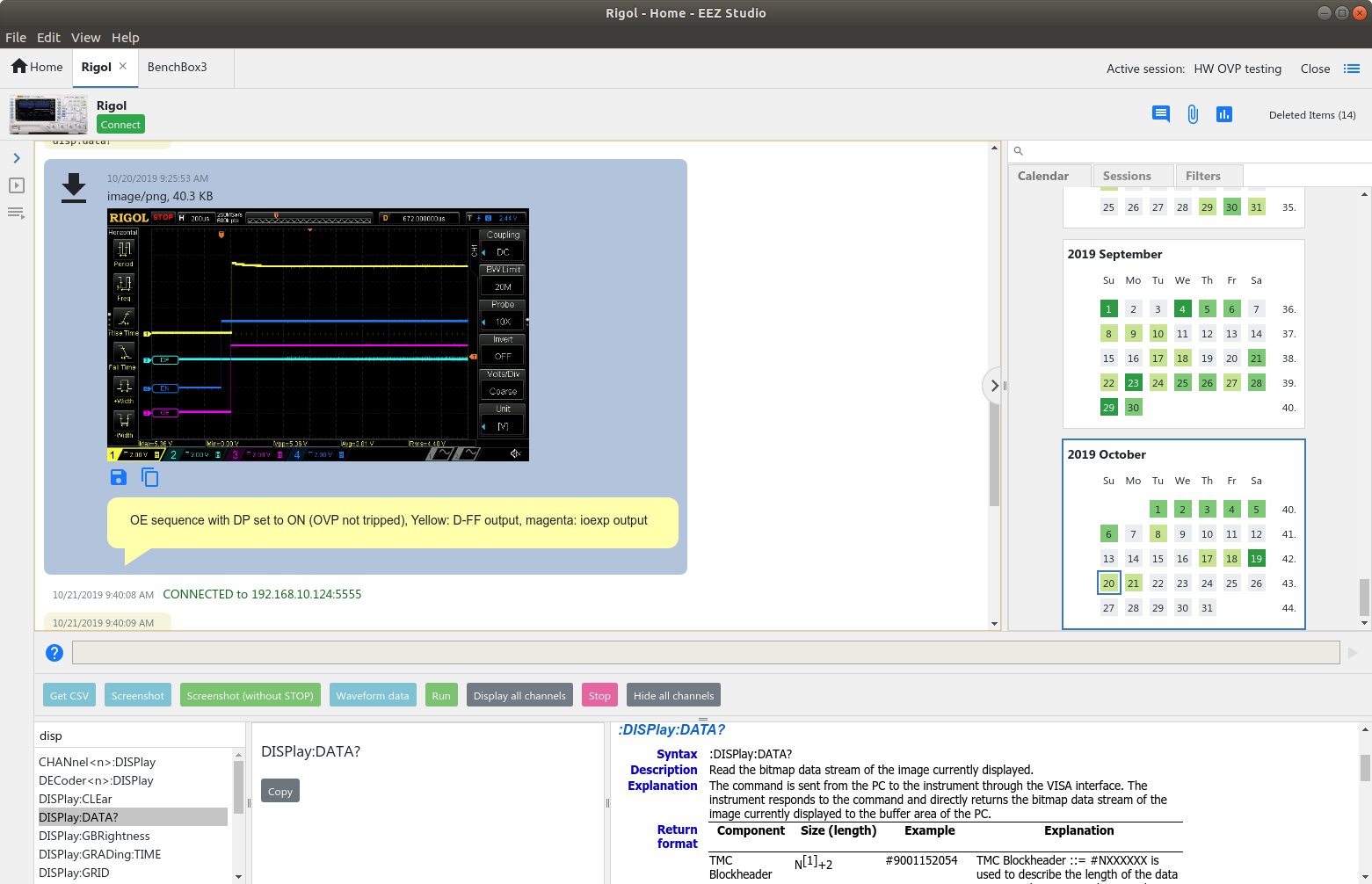Open the add note comment icon

[1160, 114]
